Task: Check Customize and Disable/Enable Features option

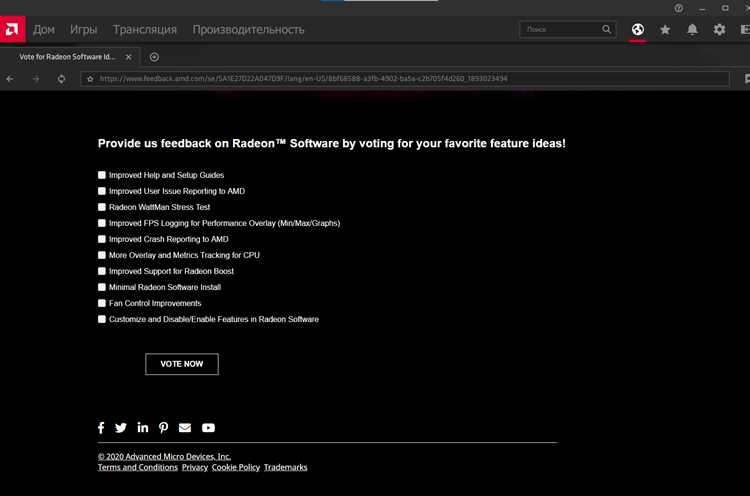Action: pyautogui.click(x=102, y=319)
